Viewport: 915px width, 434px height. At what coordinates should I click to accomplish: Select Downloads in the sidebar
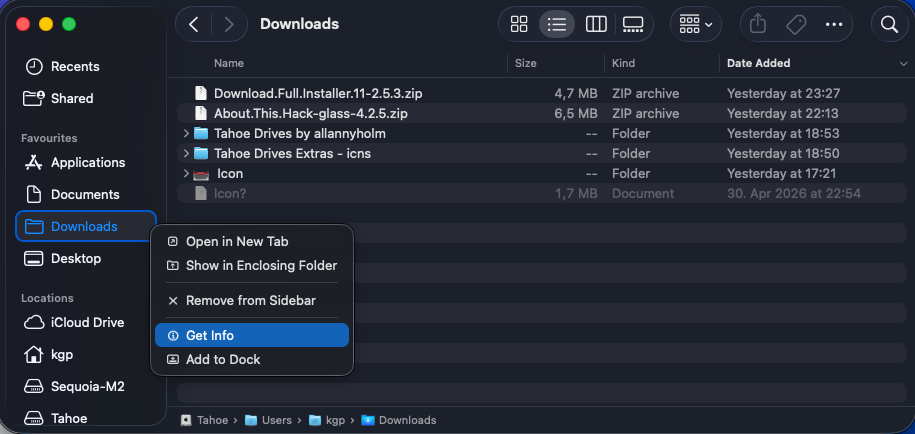pos(86,226)
